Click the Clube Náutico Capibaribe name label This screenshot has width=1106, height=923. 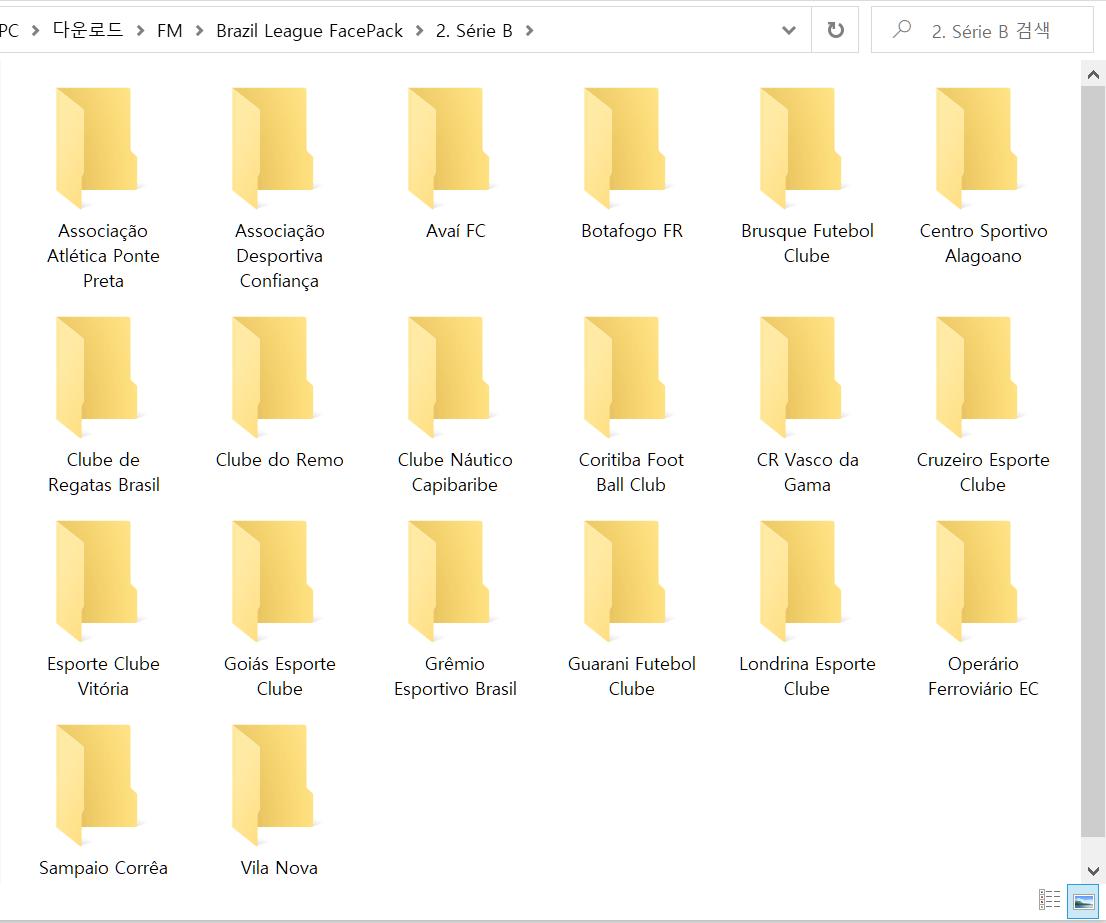click(x=455, y=472)
